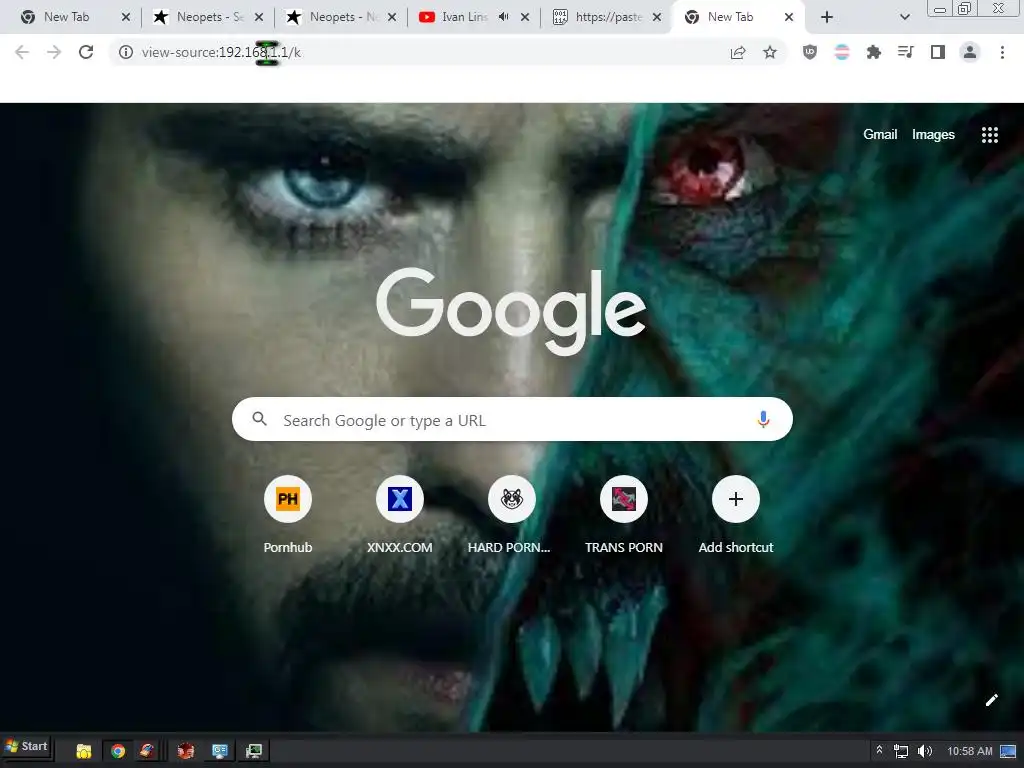
Task: Close the first Neopets tab
Action: pyautogui.click(x=259, y=17)
